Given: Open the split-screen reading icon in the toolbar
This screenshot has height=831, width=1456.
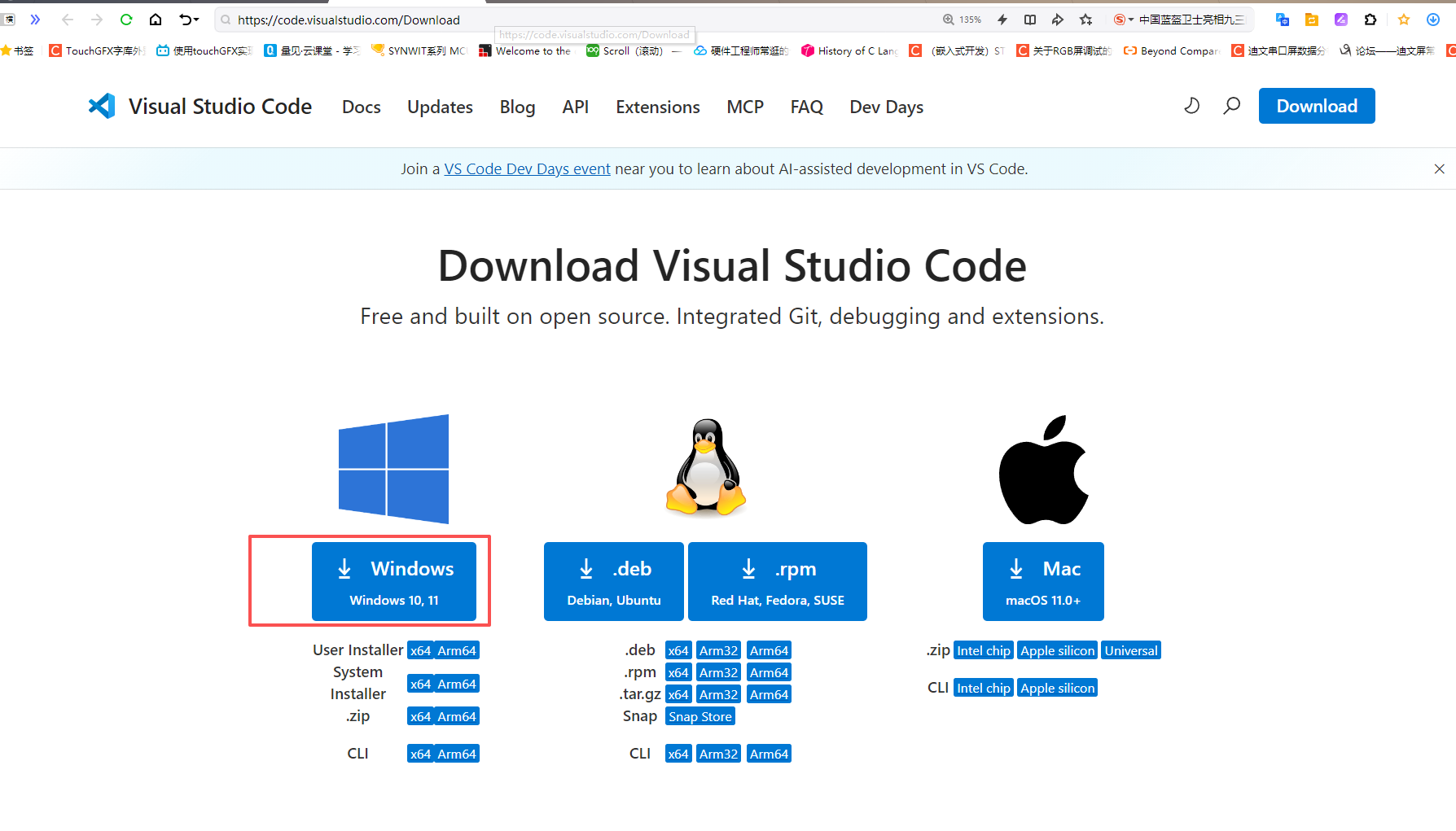Looking at the screenshot, I should tap(1030, 20).
